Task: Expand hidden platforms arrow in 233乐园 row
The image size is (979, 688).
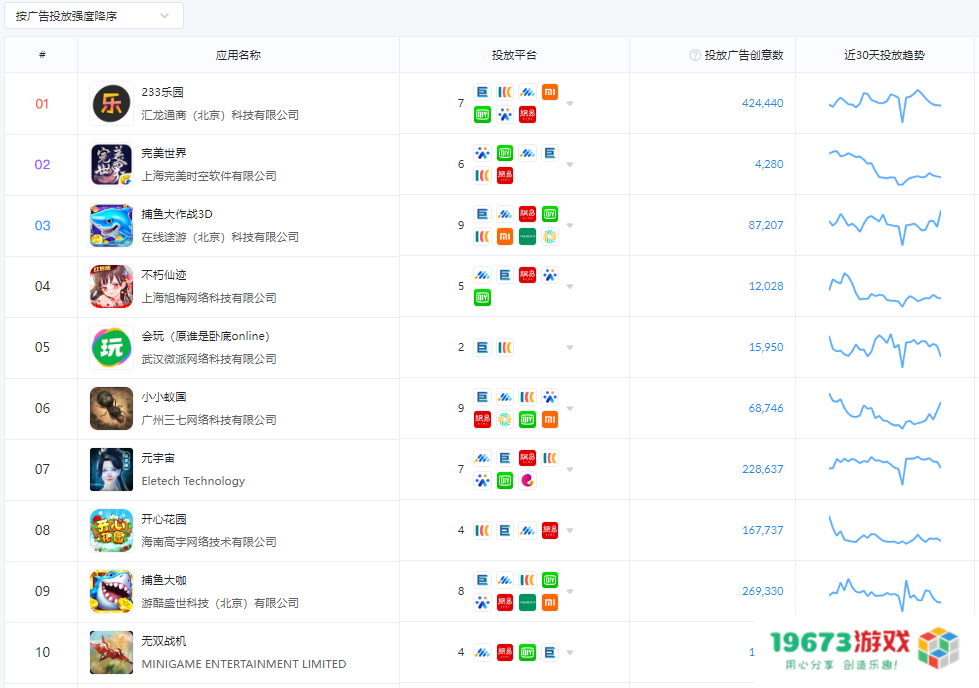Action: click(570, 104)
